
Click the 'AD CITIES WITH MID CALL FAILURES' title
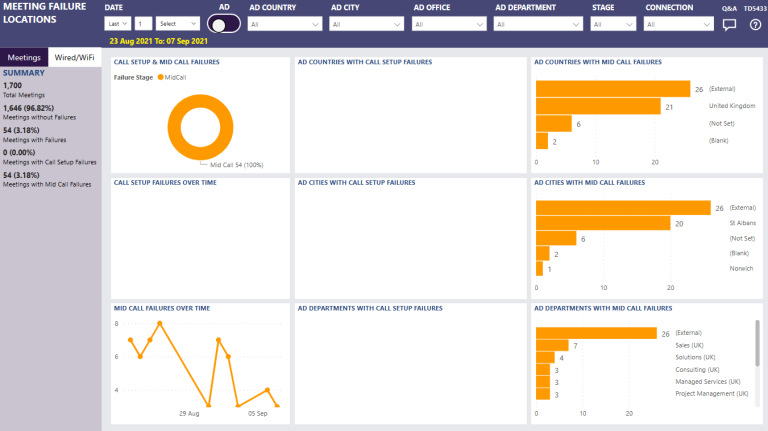point(589,183)
